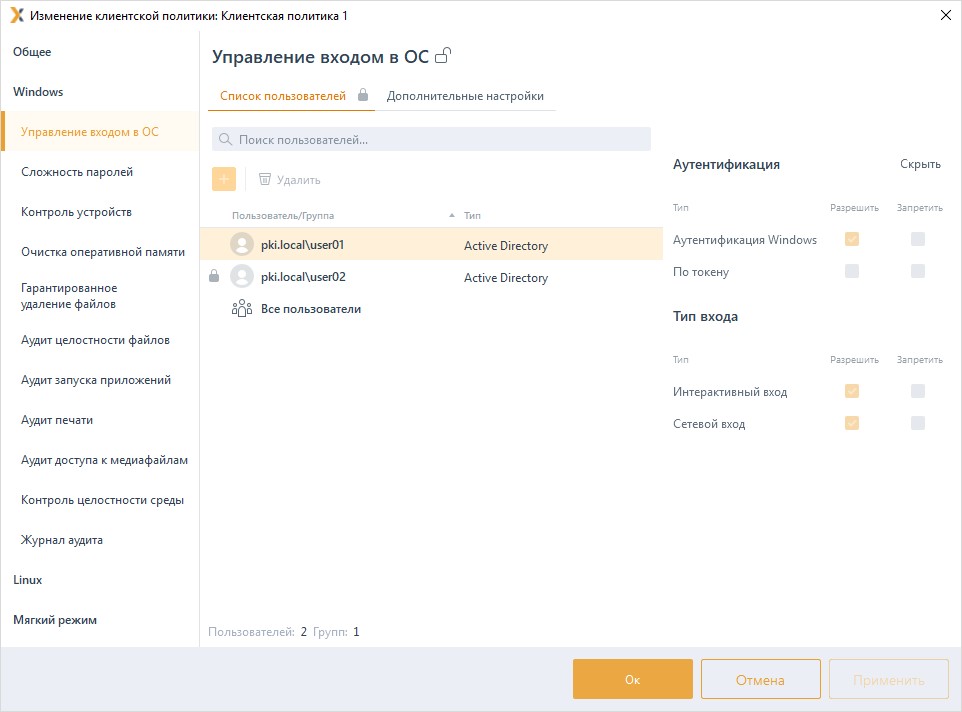This screenshot has height=712, width=962.
Task: Click the open padlock icon beside the page title
Action: pyautogui.click(x=443, y=56)
